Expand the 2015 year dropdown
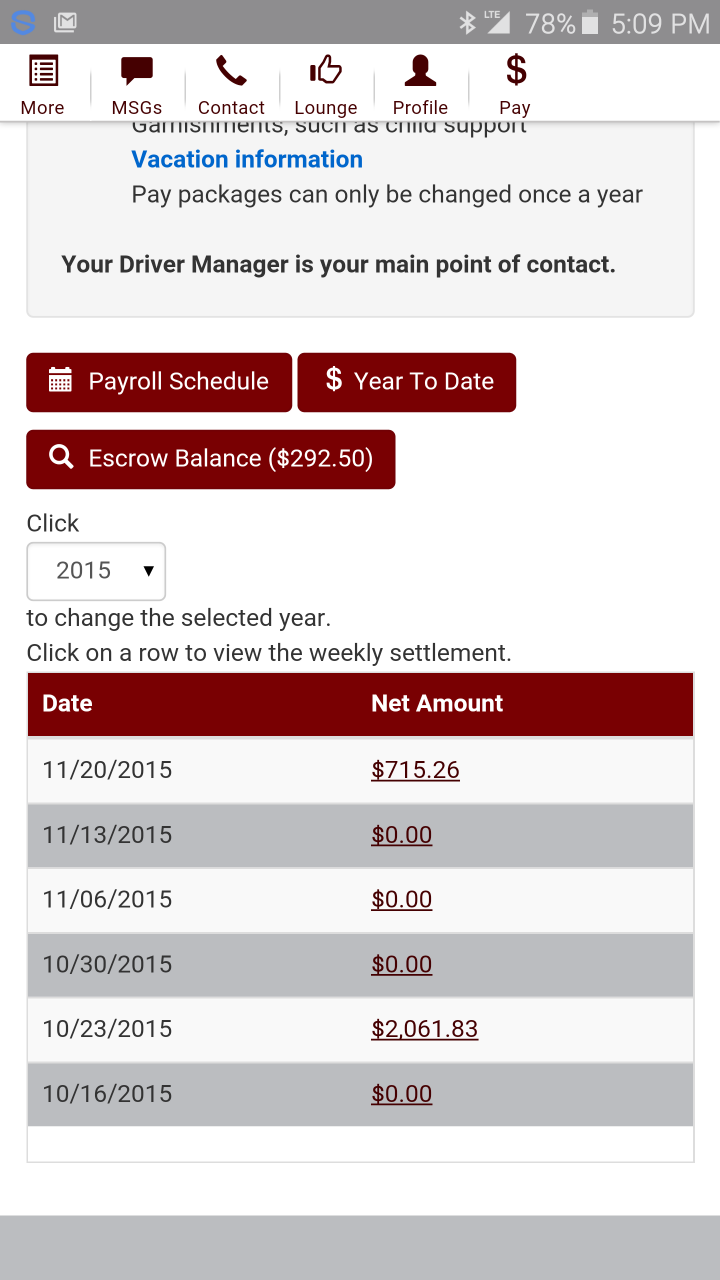This screenshot has width=720, height=1280. (96, 571)
